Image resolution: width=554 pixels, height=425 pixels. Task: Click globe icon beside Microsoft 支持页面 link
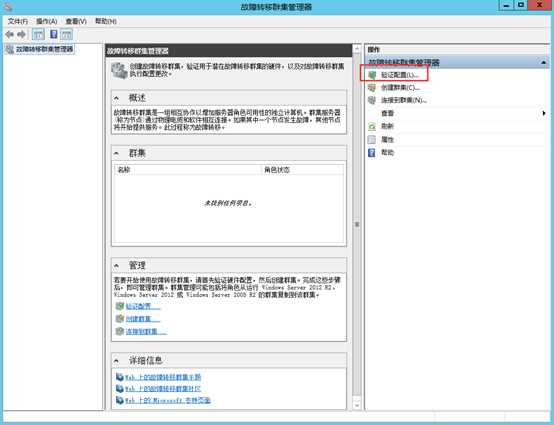pyautogui.click(x=120, y=400)
